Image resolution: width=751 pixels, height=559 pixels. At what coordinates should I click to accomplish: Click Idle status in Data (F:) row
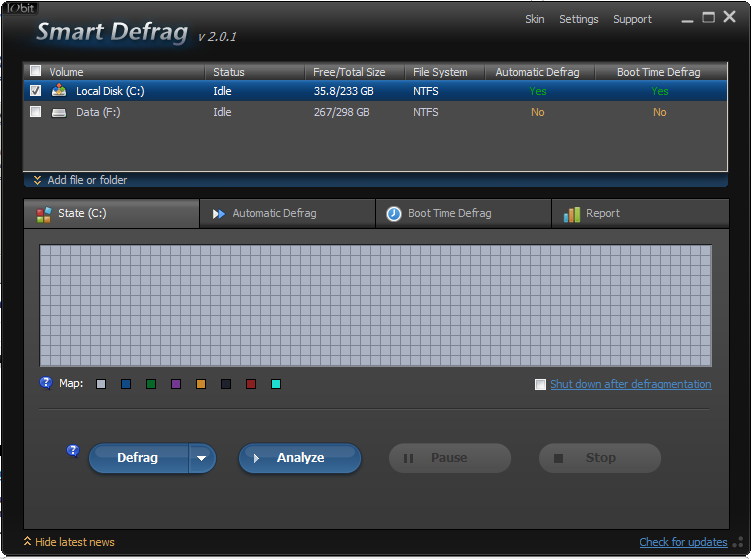point(222,112)
